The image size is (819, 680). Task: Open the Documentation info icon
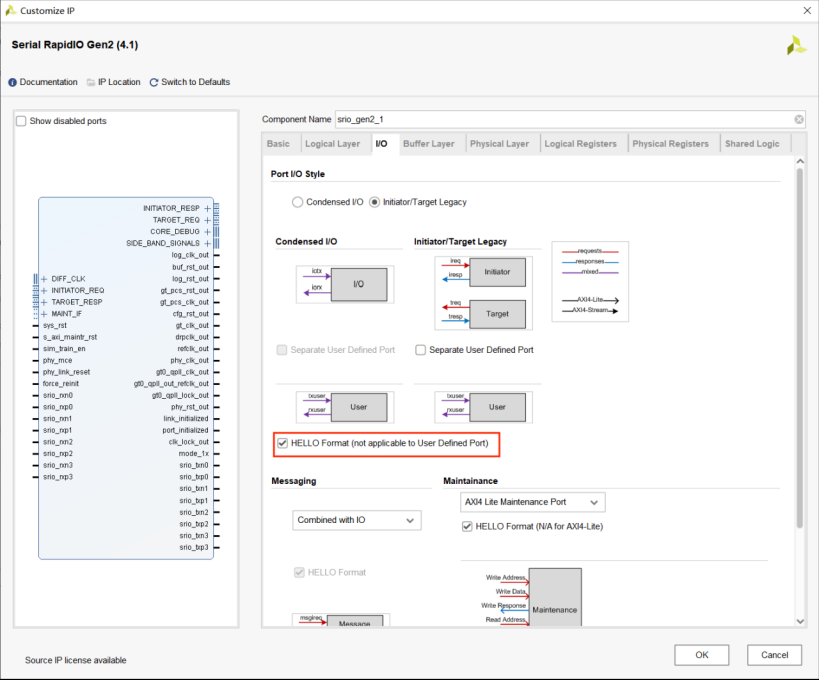pyautogui.click(x=12, y=83)
